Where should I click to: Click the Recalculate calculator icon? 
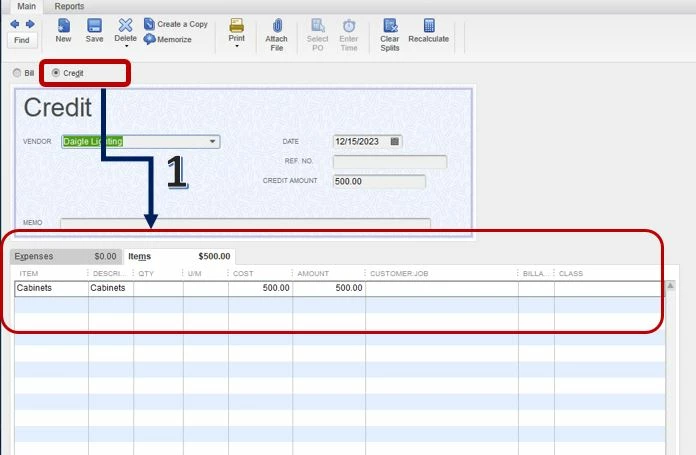429,25
